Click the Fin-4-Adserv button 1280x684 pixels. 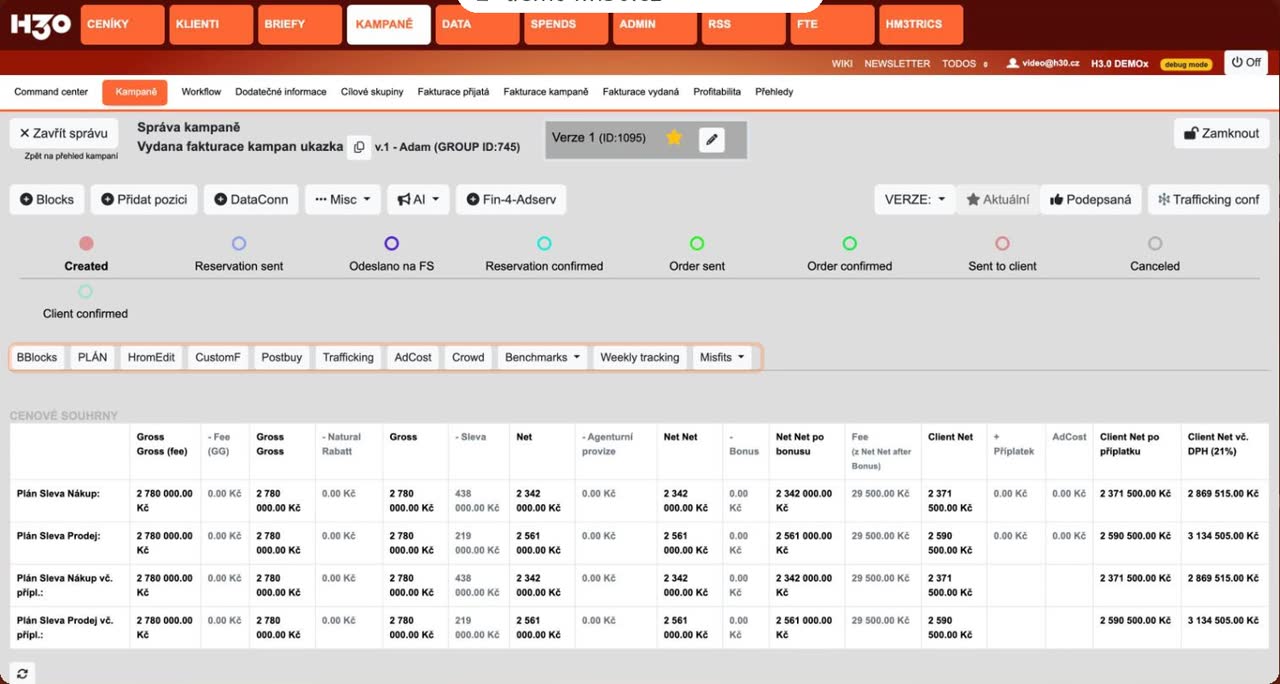511,199
